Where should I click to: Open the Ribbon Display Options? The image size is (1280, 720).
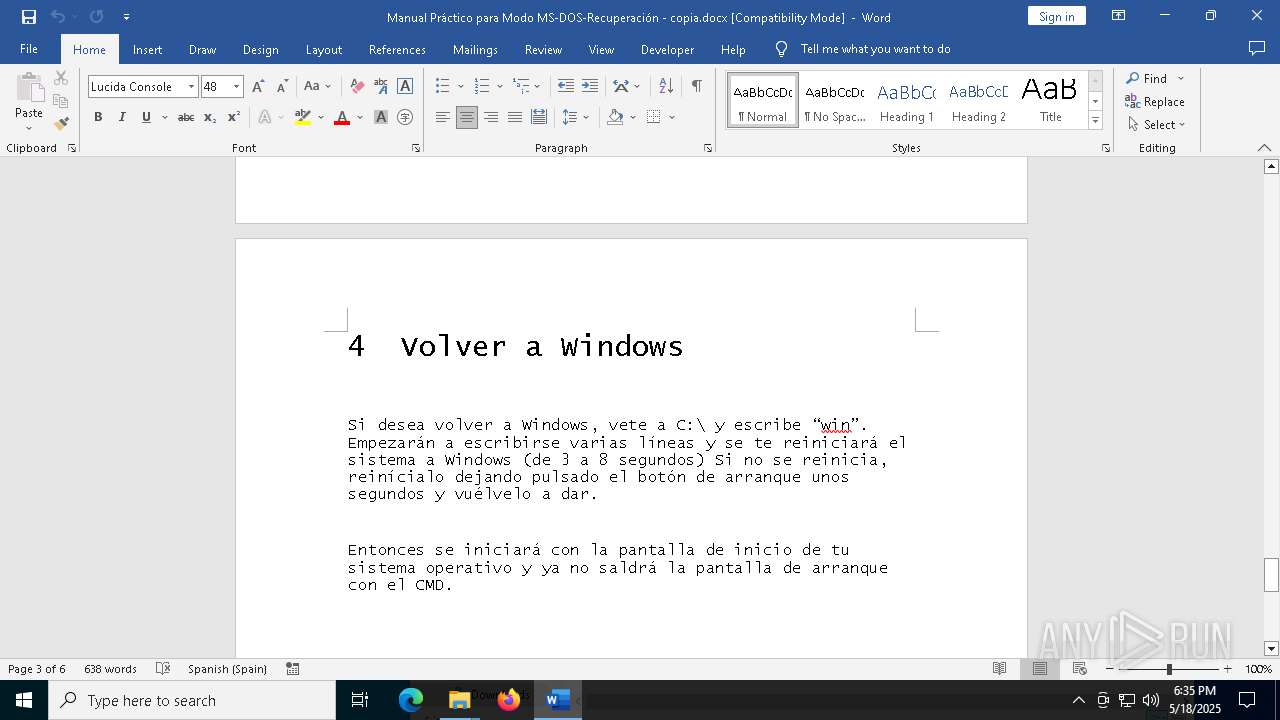pos(1119,16)
